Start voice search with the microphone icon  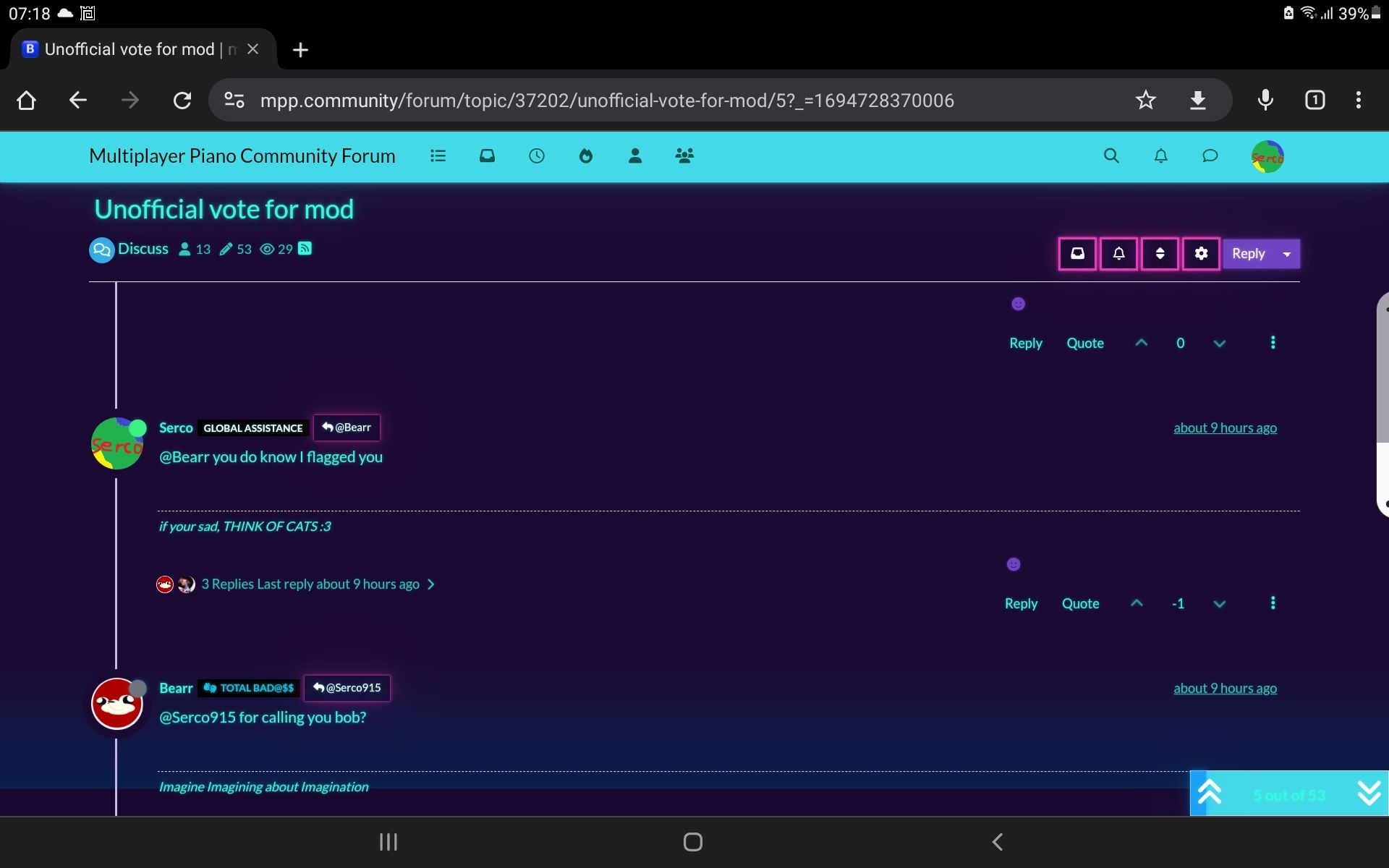click(x=1265, y=100)
